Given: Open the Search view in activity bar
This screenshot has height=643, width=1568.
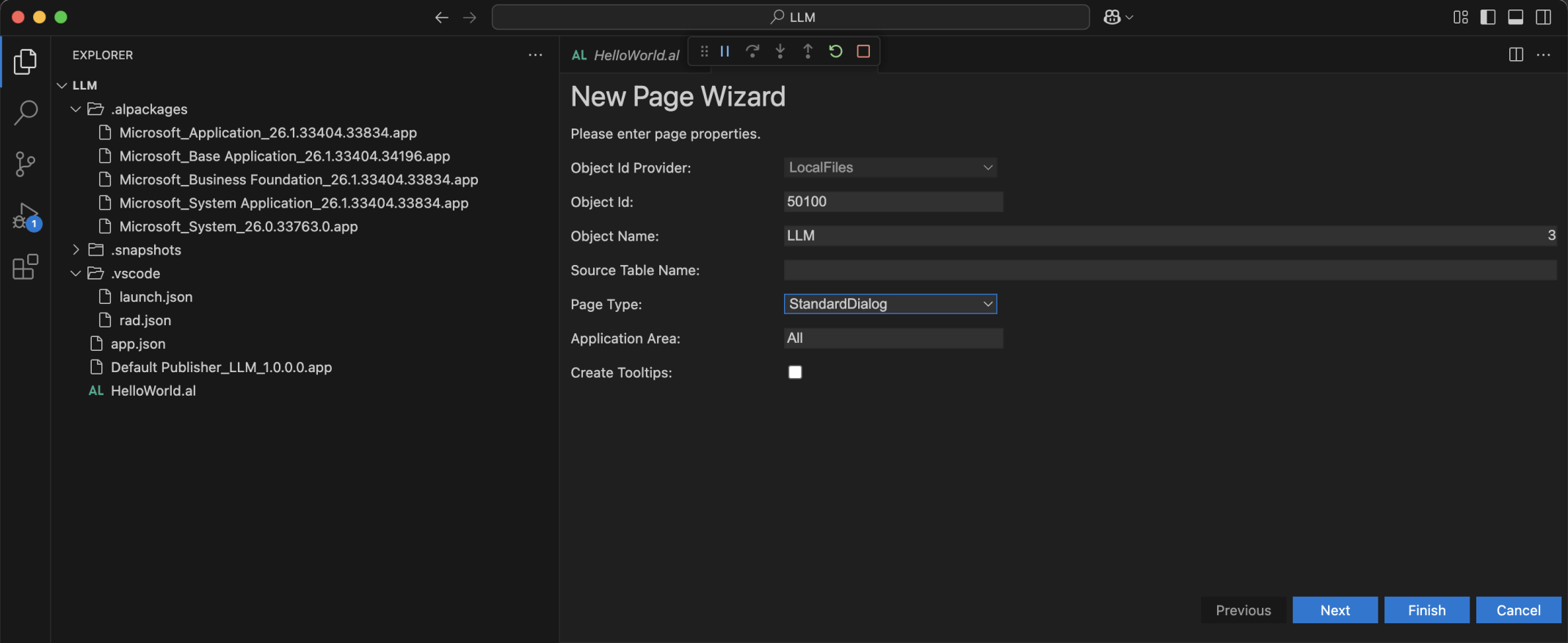Looking at the screenshot, I should [x=26, y=112].
